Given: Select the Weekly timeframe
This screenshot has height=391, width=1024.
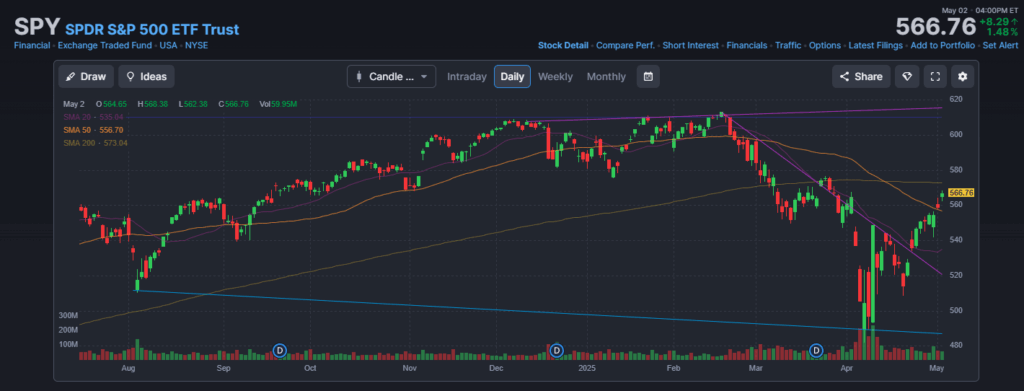Looking at the screenshot, I should [555, 76].
